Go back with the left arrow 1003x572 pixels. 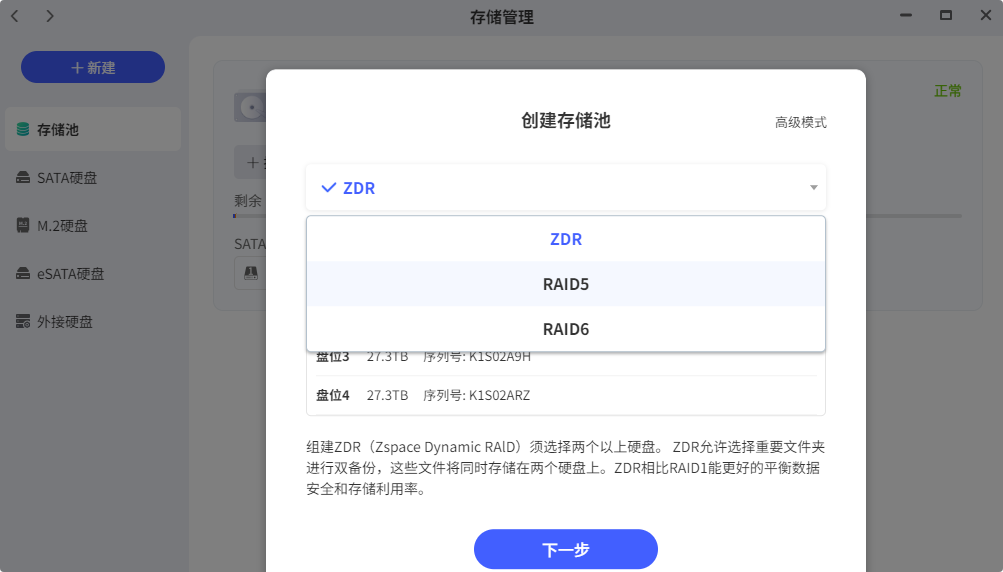click(x=15, y=16)
